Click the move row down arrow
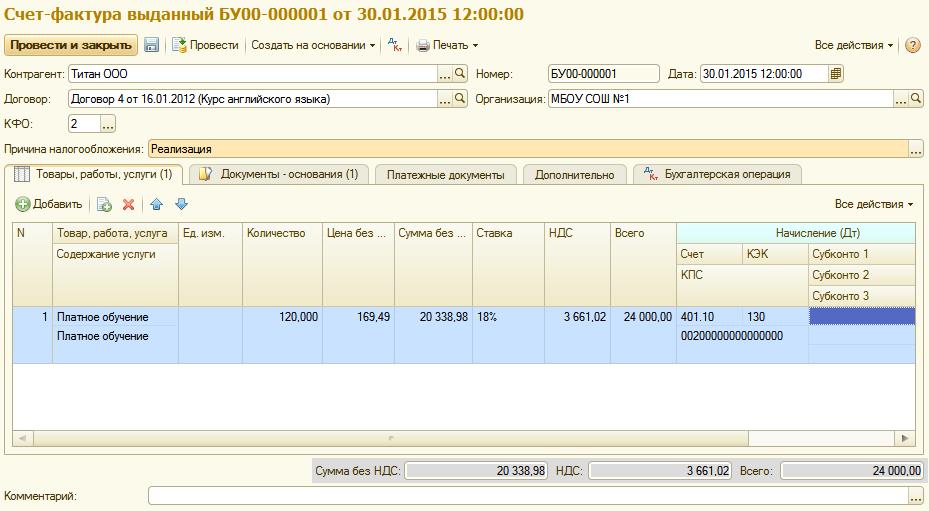Viewport: 929px width, 511px height. (181, 205)
